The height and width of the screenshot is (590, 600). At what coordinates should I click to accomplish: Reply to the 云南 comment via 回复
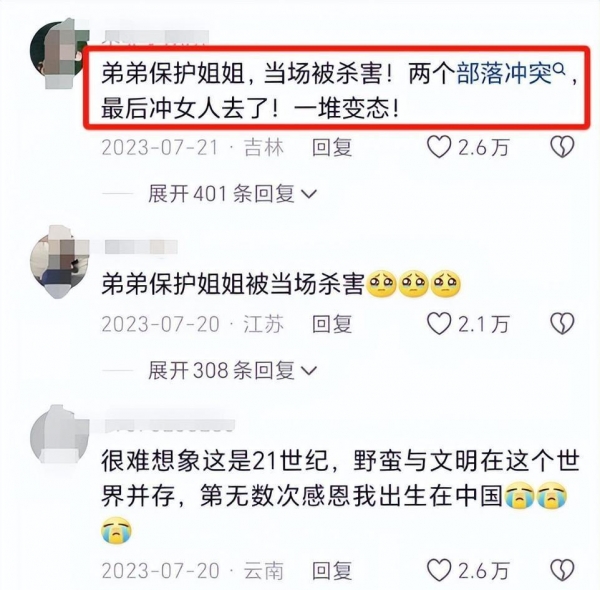332,571
